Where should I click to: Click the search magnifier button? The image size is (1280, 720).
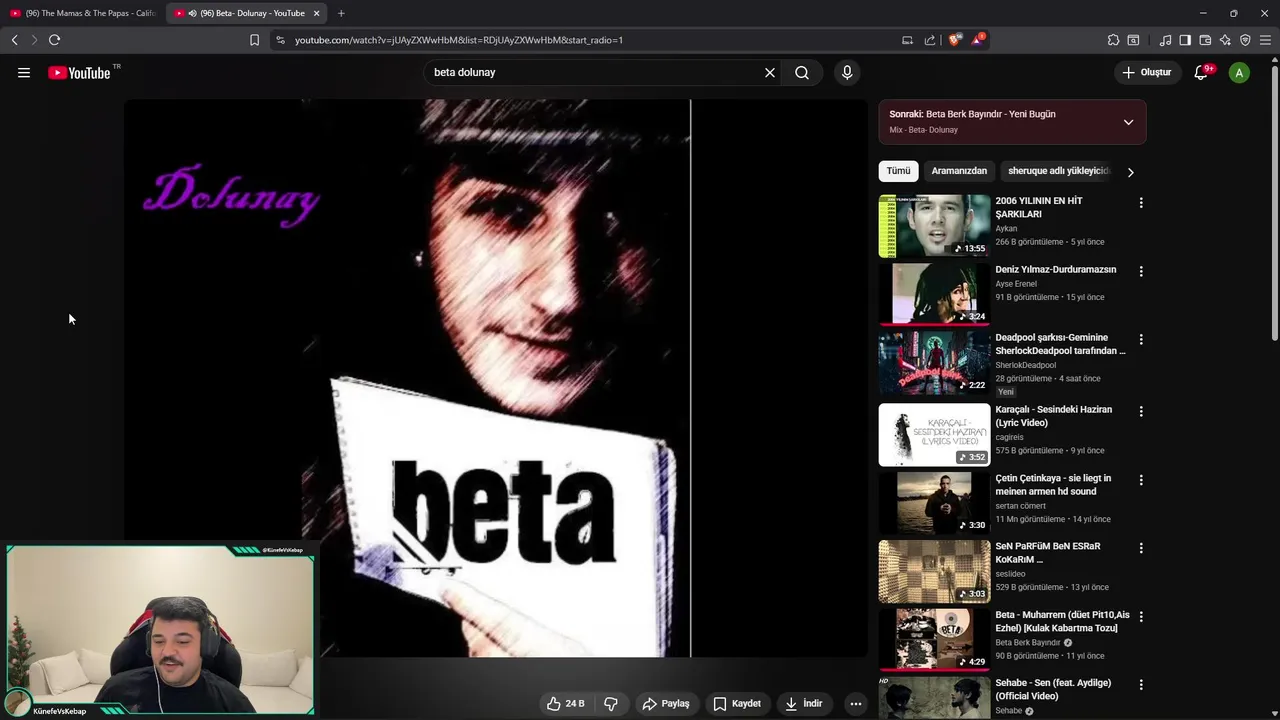(x=802, y=72)
